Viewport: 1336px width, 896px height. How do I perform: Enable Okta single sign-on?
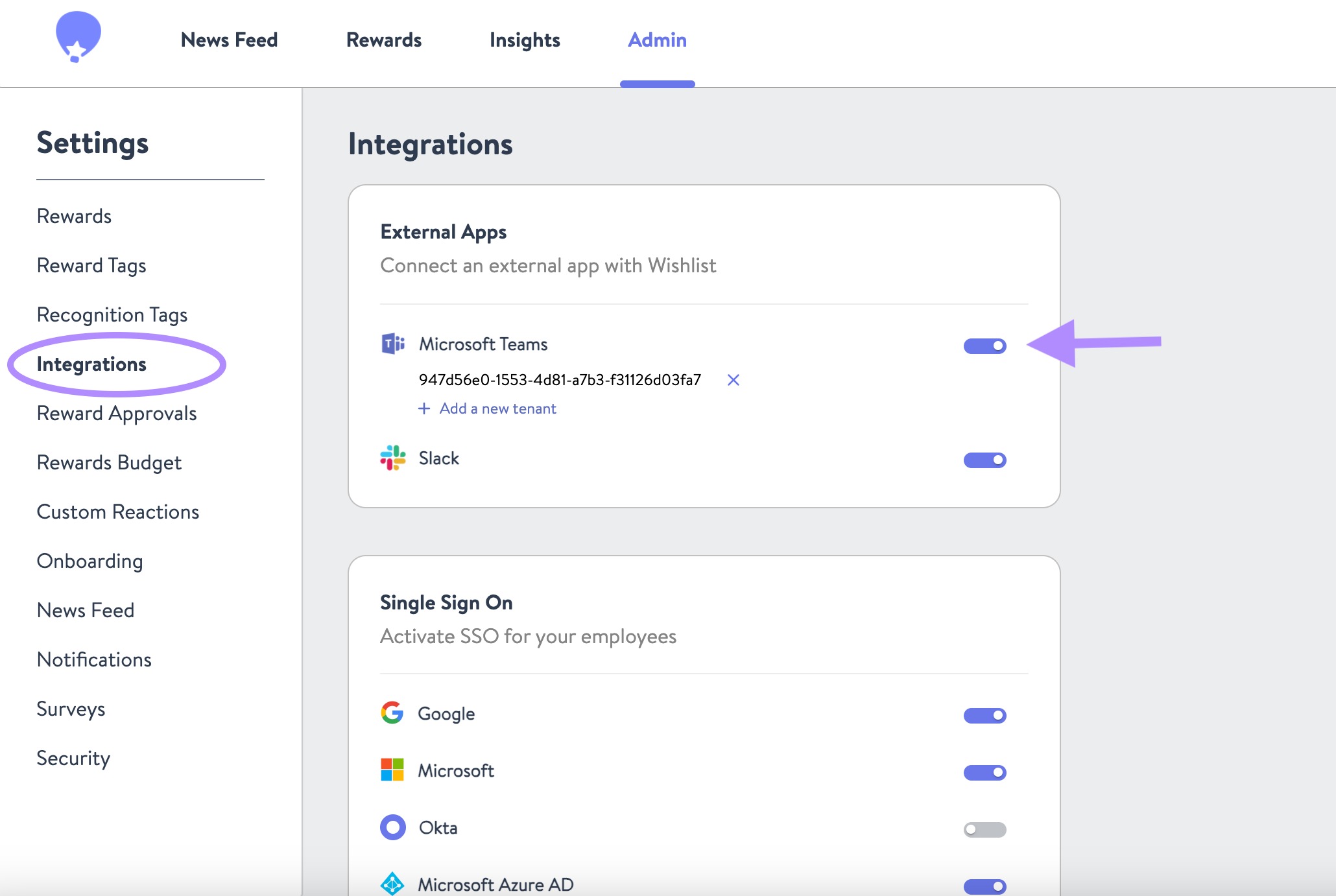pos(984,829)
